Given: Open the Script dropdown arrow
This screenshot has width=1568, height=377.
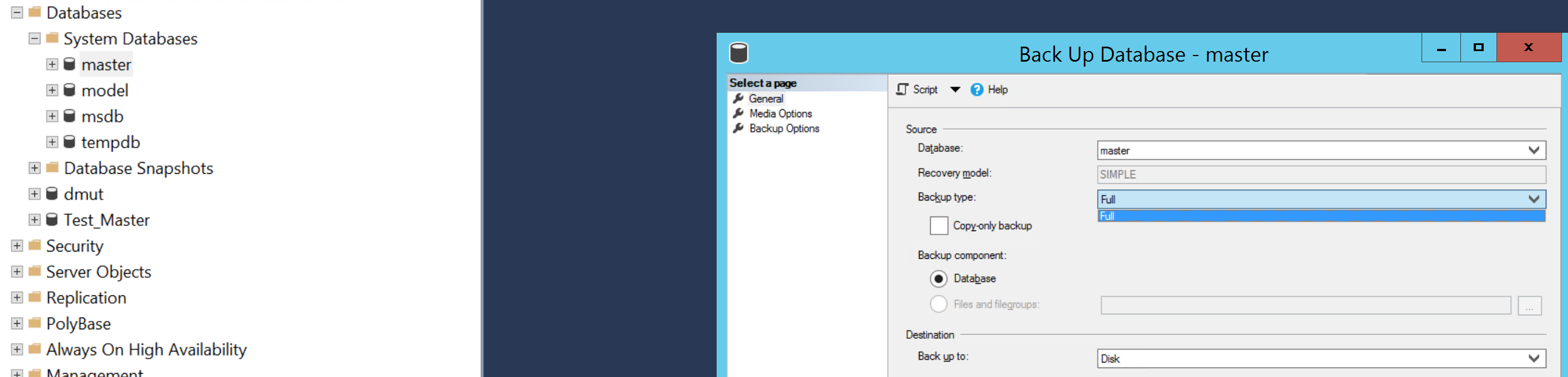Looking at the screenshot, I should [x=955, y=89].
